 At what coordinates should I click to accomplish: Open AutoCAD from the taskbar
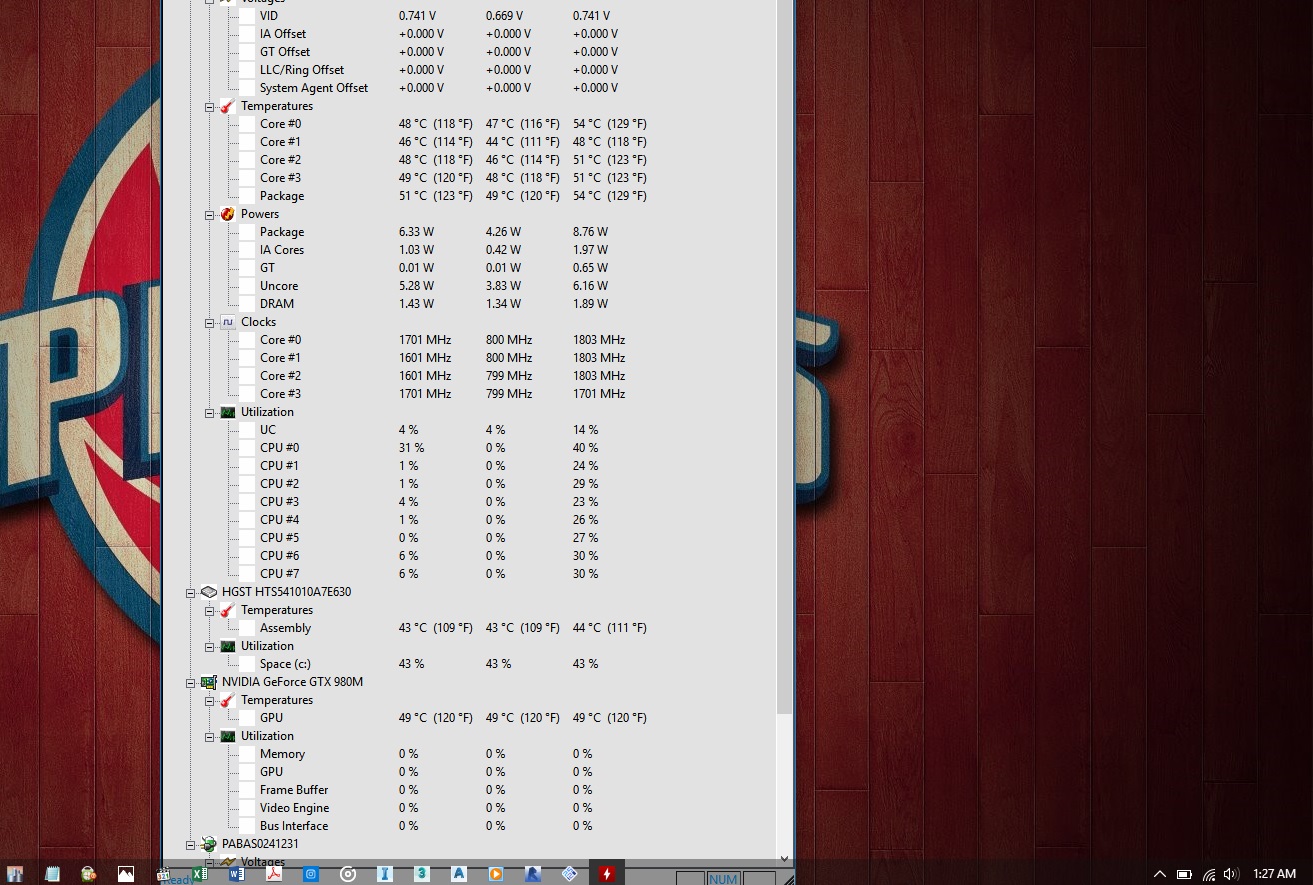[459, 873]
